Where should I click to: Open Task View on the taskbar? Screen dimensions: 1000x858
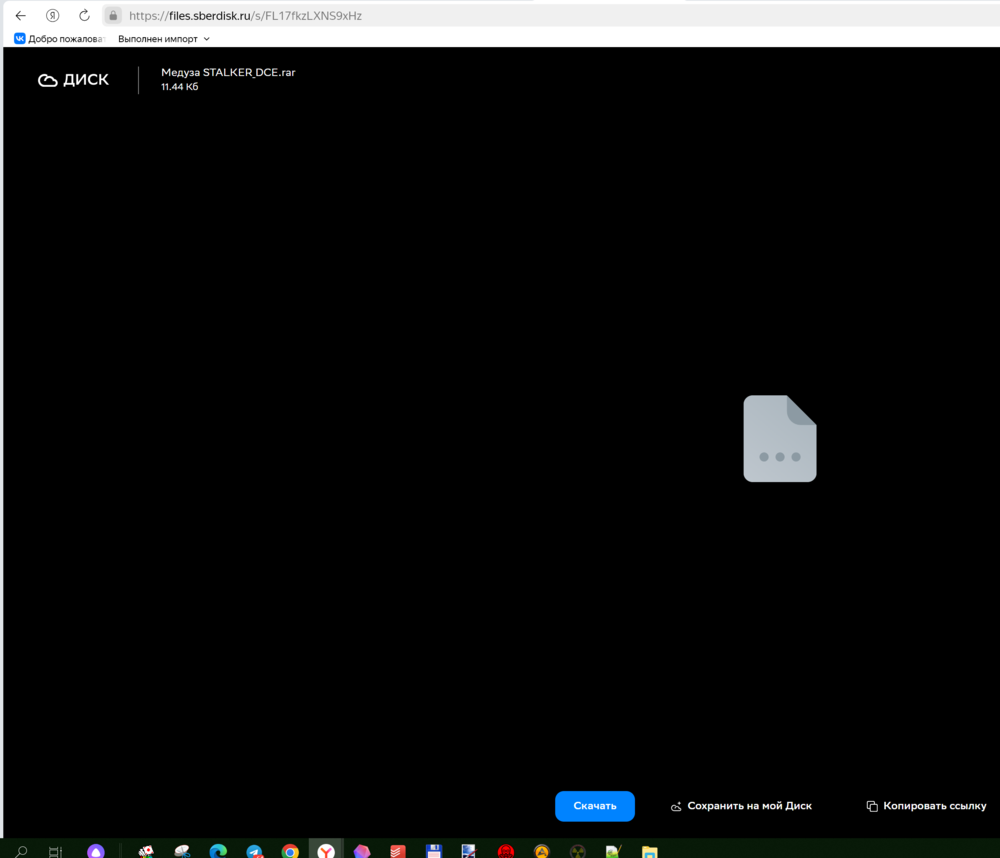click(x=55, y=851)
